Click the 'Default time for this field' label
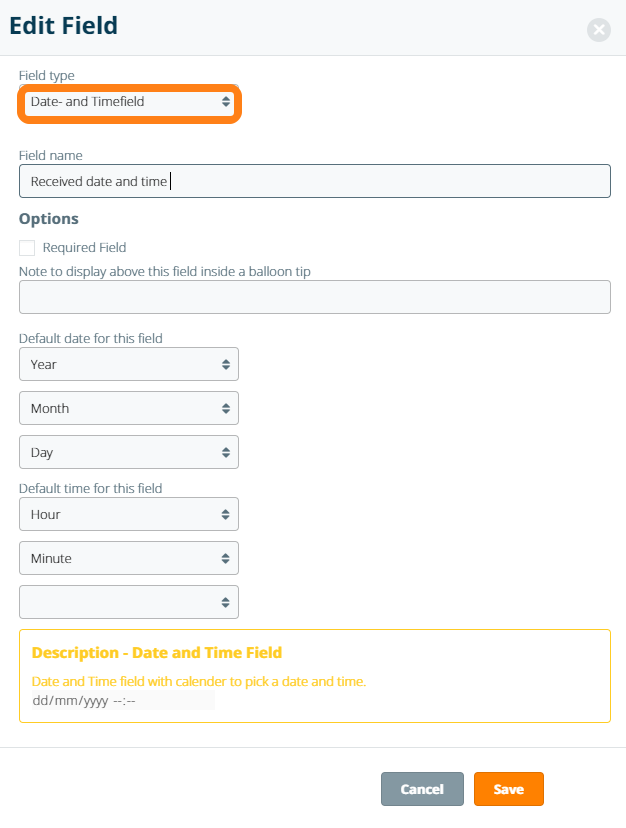Image resolution: width=626 pixels, height=828 pixels. (91, 488)
